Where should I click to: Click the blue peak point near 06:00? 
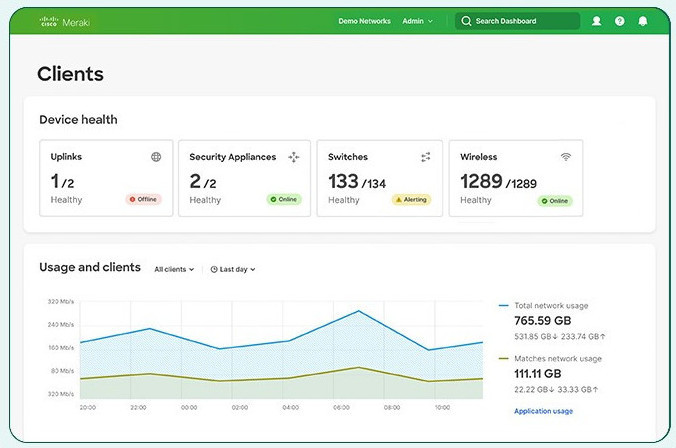(359, 311)
